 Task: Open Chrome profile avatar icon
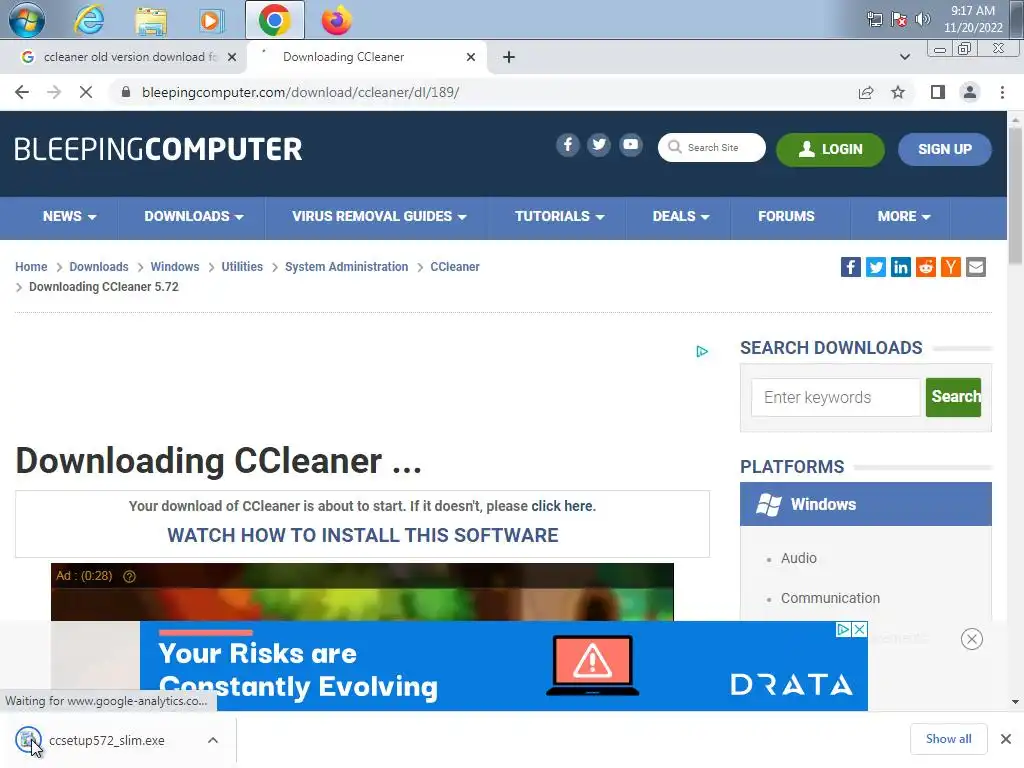[x=970, y=92]
